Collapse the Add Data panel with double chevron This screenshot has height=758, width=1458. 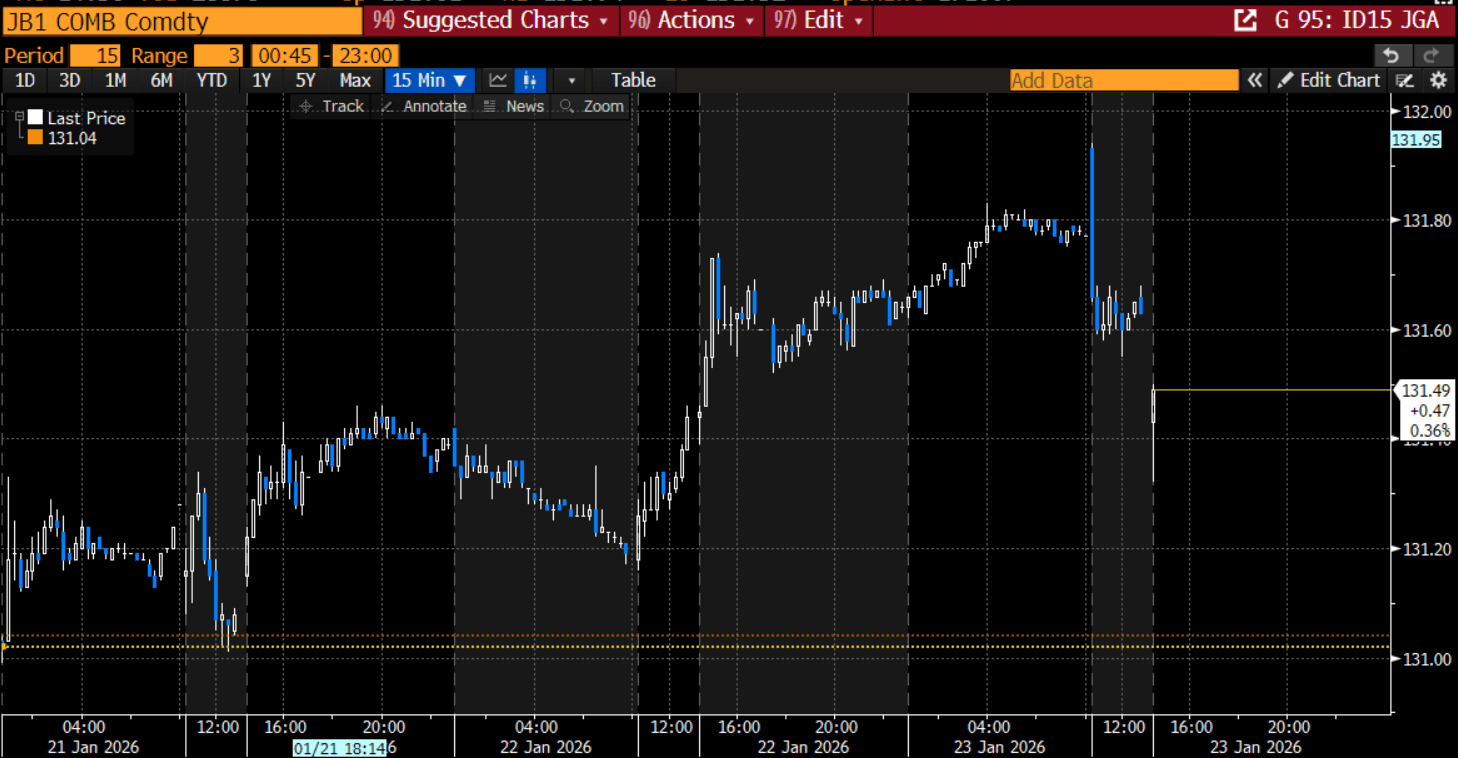click(x=1254, y=81)
